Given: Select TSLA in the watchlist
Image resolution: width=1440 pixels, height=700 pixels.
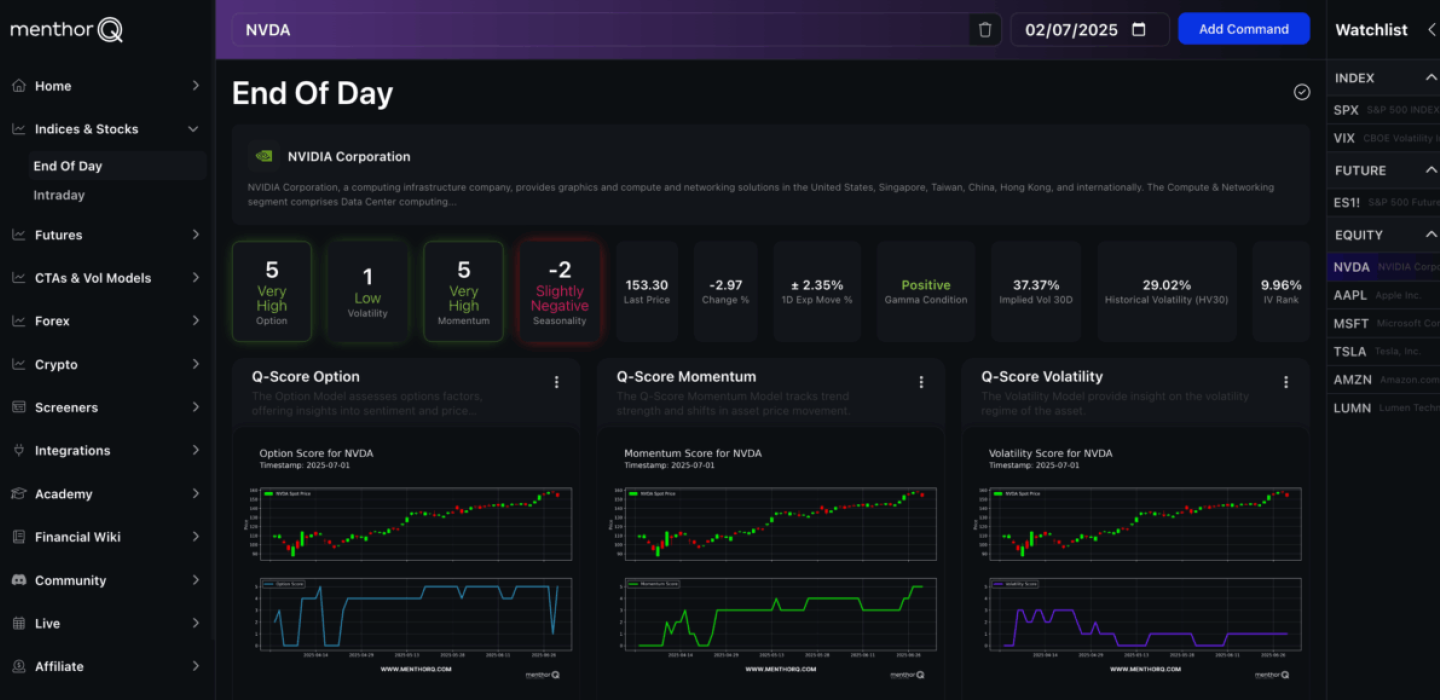Looking at the screenshot, I should tap(1383, 351).
